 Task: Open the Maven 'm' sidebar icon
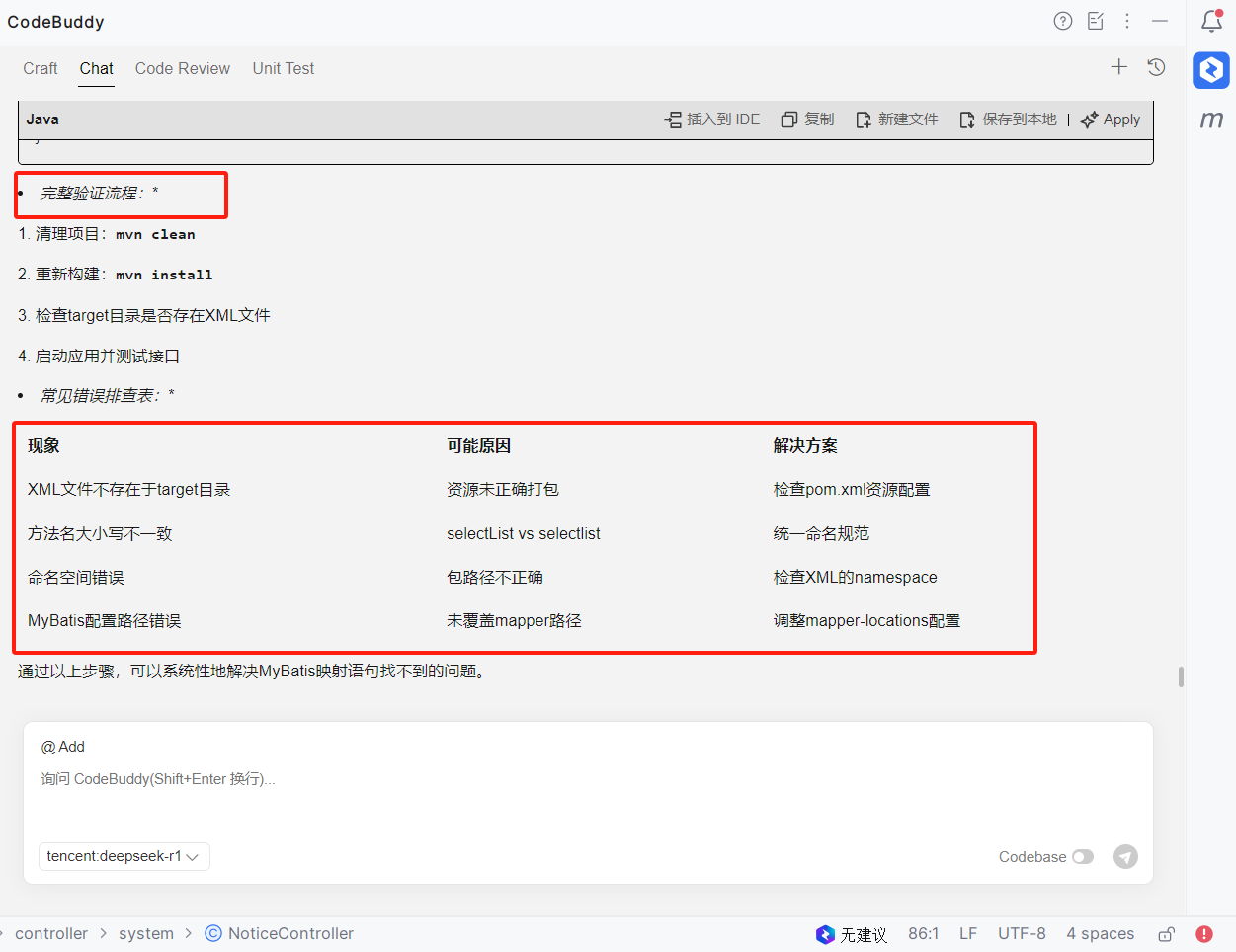click(1211, 119)
